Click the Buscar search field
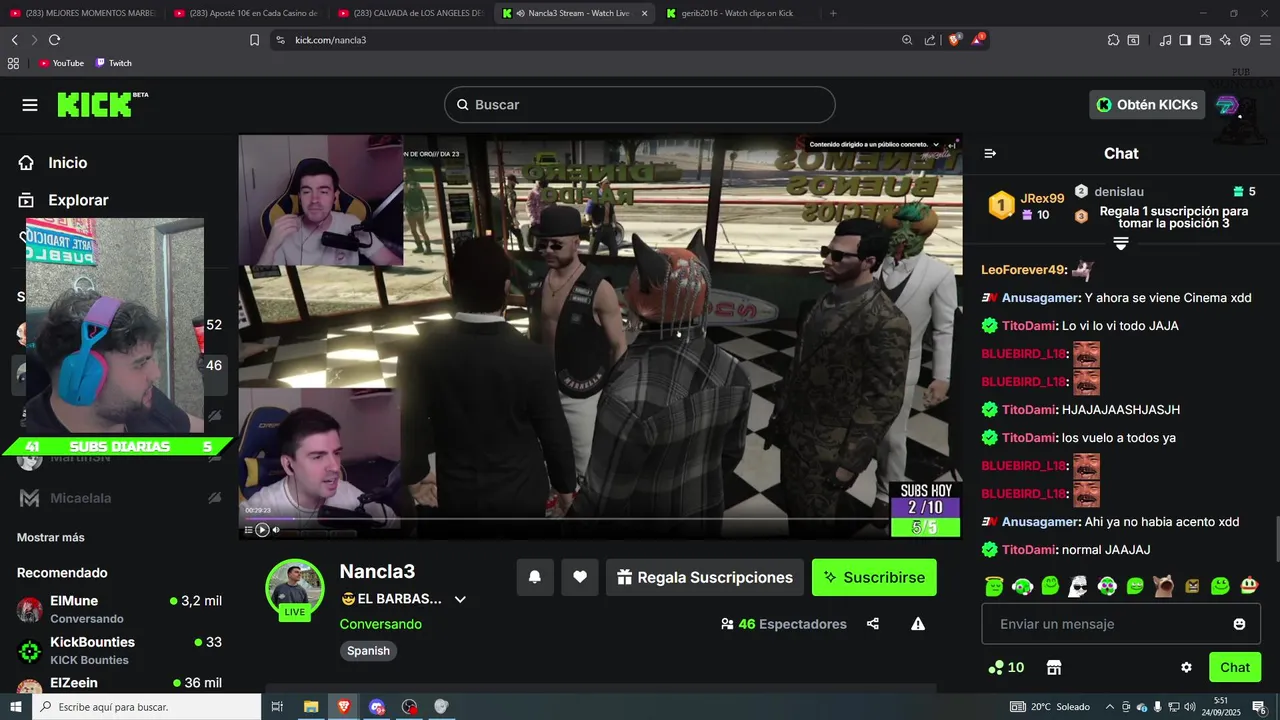 pos(639,105)
